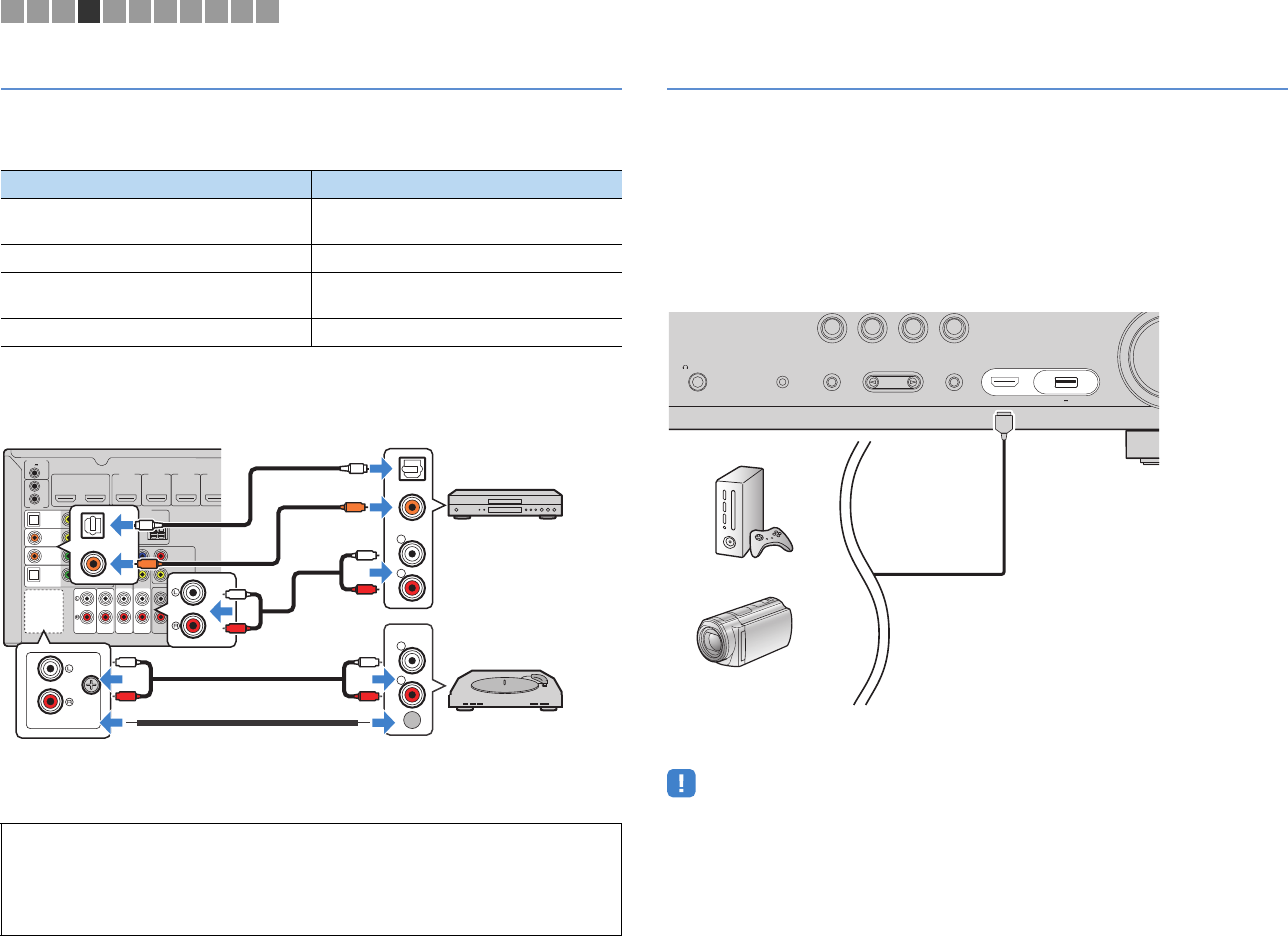Click the HDMI plug beneath the front panel
Image resolution: width=1288 pixels, height=936 pixels.
pyautogui.click(x=1003, y=424)
